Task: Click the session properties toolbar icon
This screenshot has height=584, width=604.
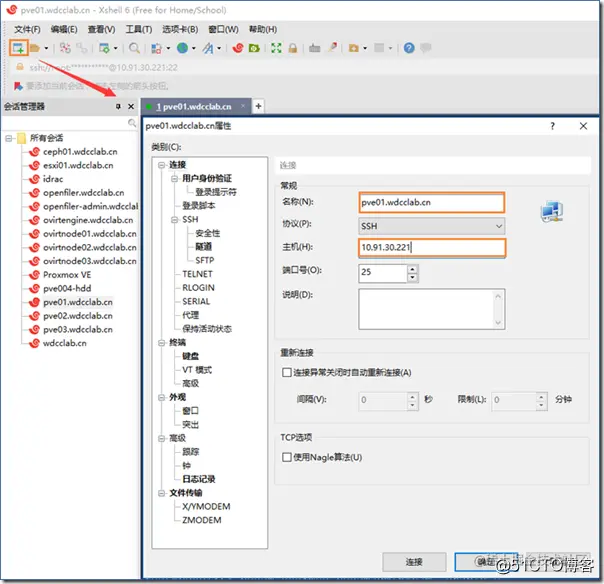Action: 104,48
